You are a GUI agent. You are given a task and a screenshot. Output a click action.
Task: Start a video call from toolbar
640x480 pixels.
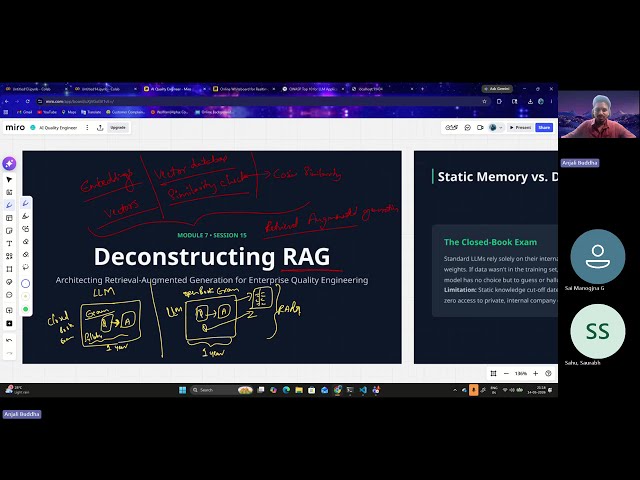click(480, 128)
